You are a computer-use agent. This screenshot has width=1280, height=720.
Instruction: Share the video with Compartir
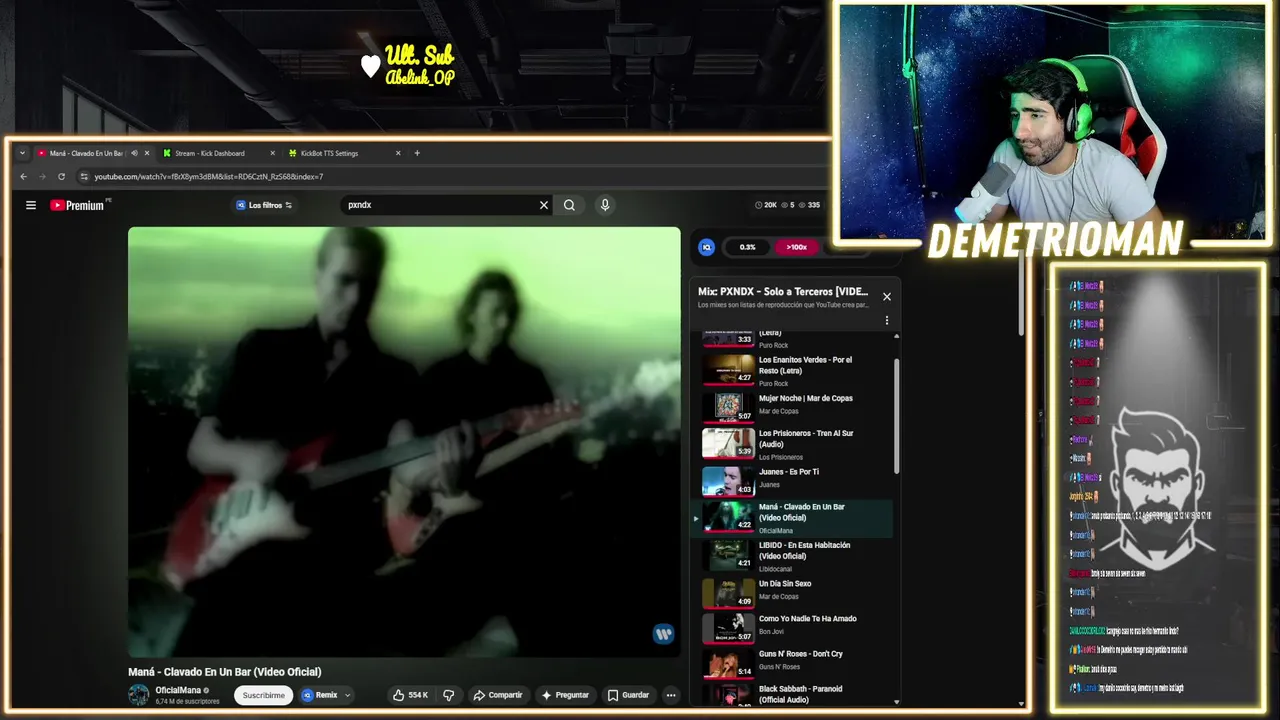click(498, 695)
